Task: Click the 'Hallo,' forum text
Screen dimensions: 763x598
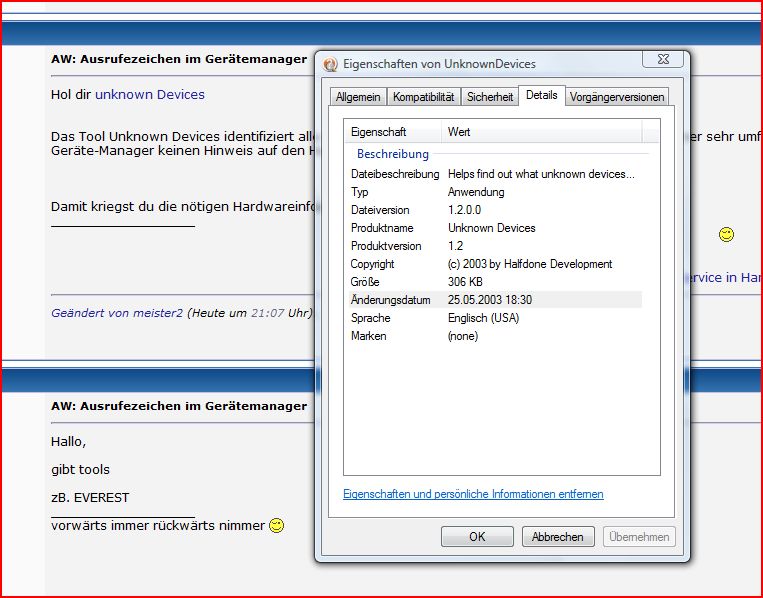Action: tap(69, 442)
